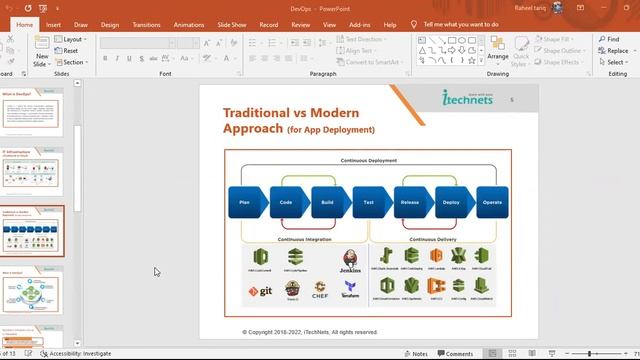Toggle Comments pane
Screen dimensions: 640x360
(x=455, y=353)
